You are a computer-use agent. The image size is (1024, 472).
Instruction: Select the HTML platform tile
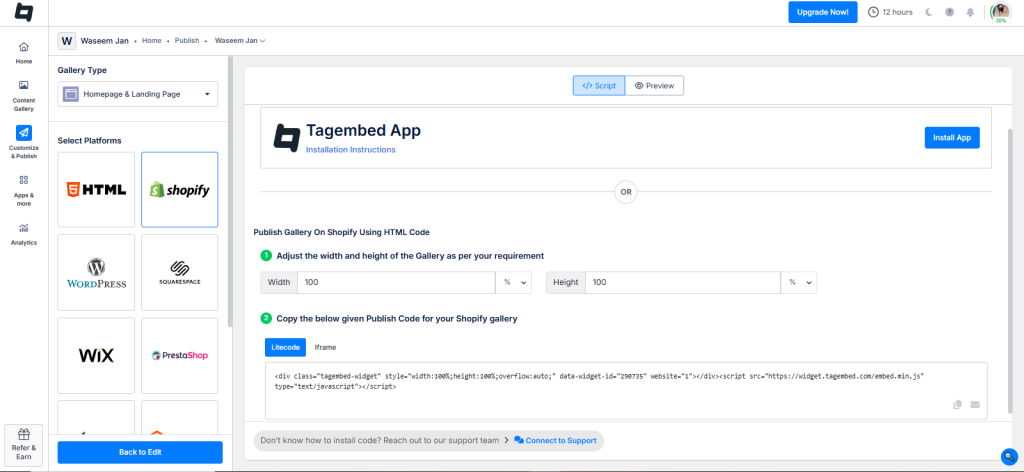(x=96, y=189)
